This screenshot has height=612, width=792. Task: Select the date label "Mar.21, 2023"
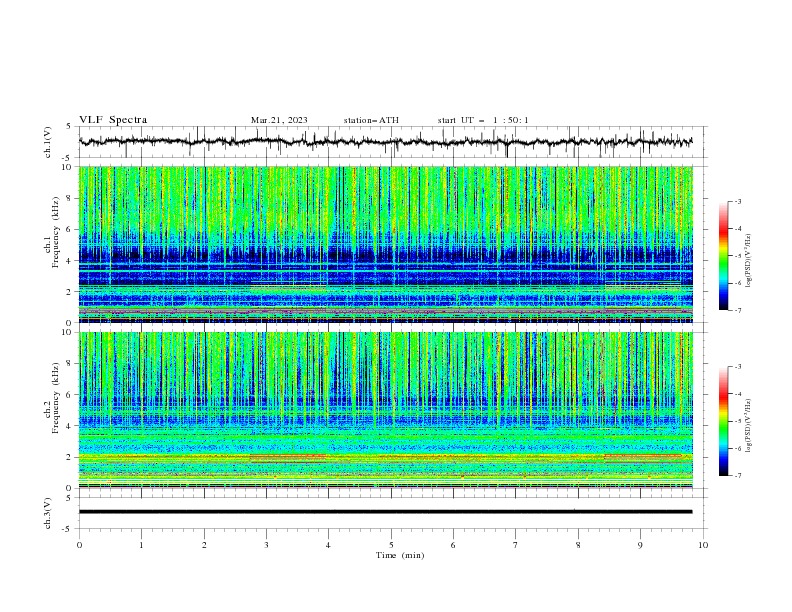pyautogui.click(x=279, y=120)
